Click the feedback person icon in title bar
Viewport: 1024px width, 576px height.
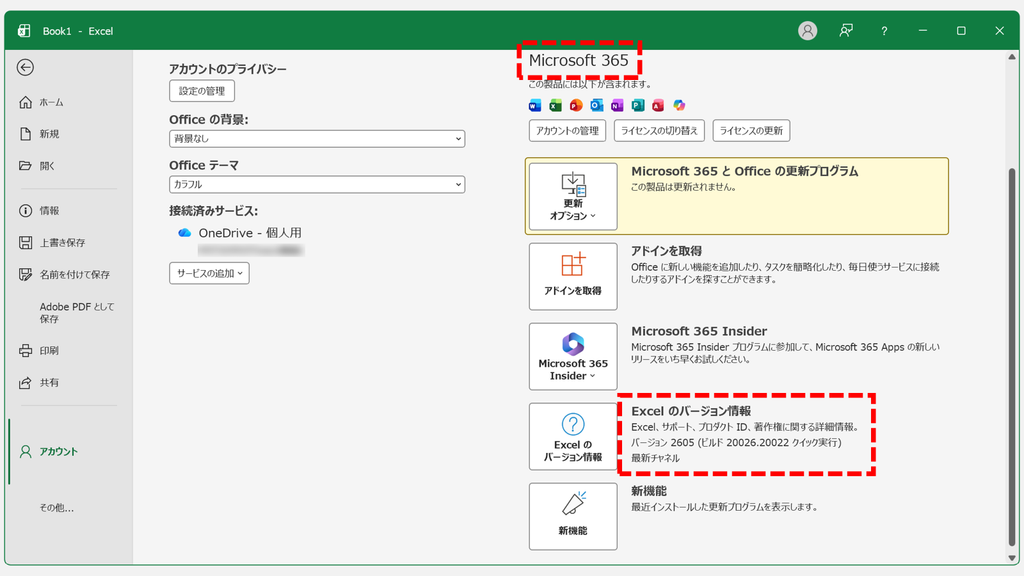[x=846, y=31]
